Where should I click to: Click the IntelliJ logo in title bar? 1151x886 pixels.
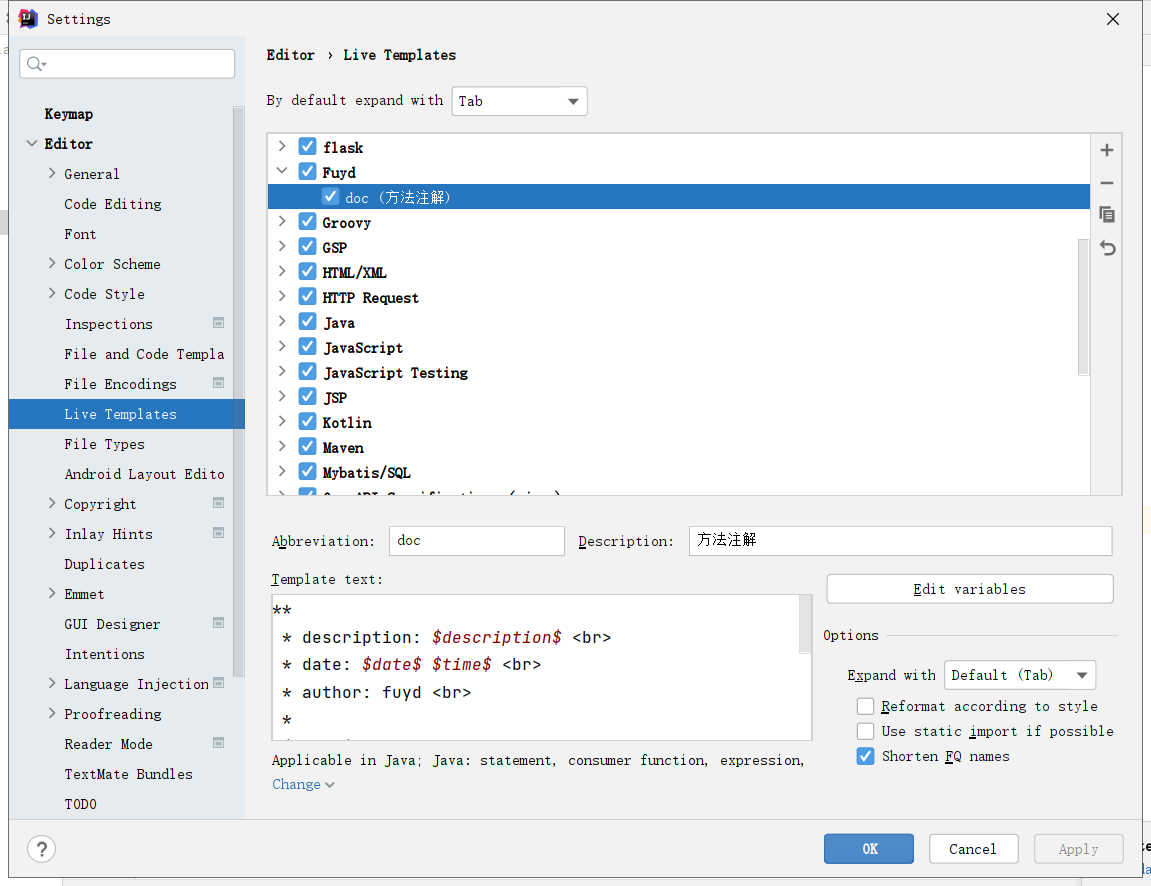coord(28,18)
